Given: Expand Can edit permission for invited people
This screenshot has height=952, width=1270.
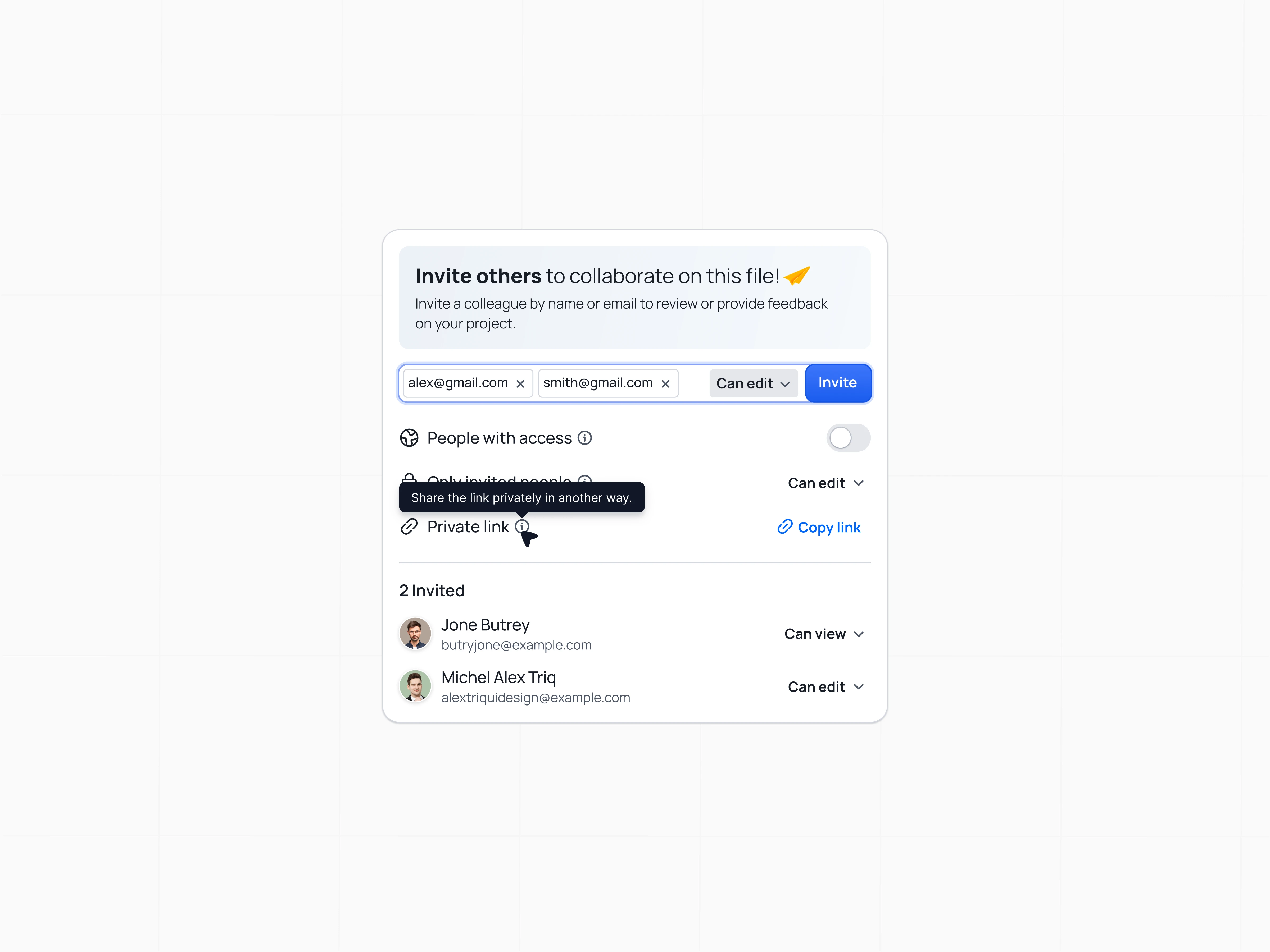Looking at the screenshot, I should [825, 483].
